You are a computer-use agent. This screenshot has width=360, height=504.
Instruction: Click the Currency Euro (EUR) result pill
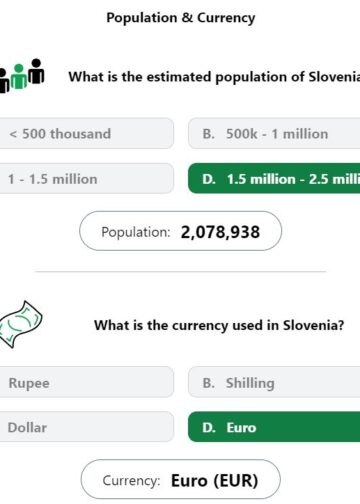(x=180, y=479)
